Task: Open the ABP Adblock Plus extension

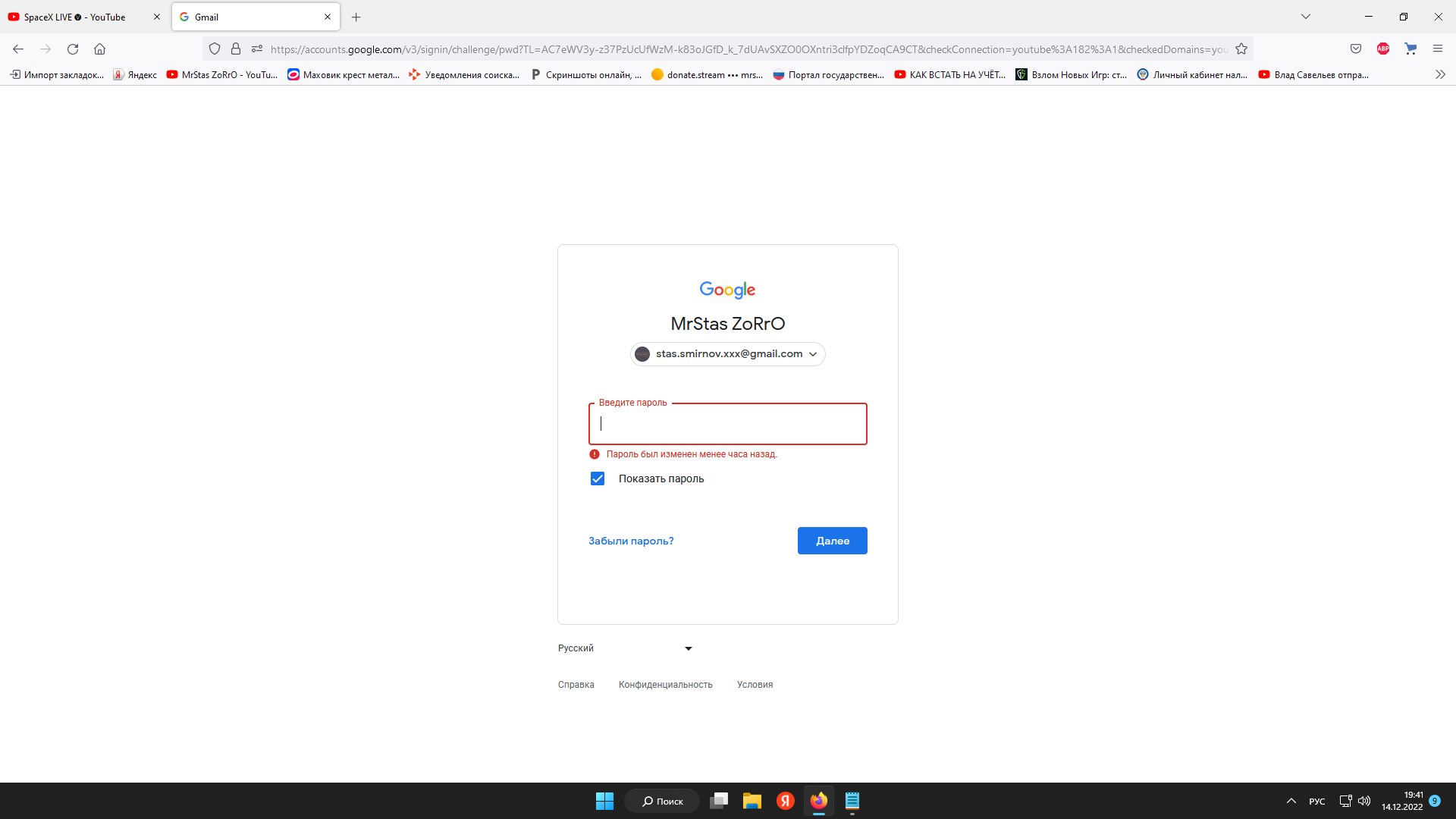Action: click(1383, 49)
